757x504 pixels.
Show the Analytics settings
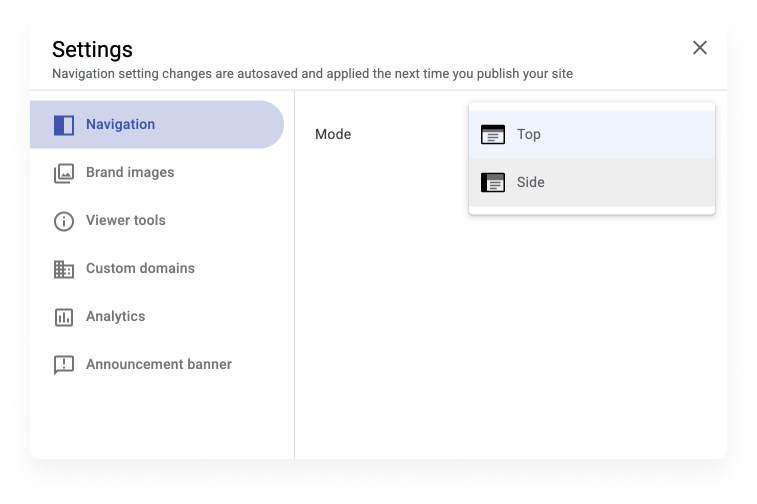[157, 316]
